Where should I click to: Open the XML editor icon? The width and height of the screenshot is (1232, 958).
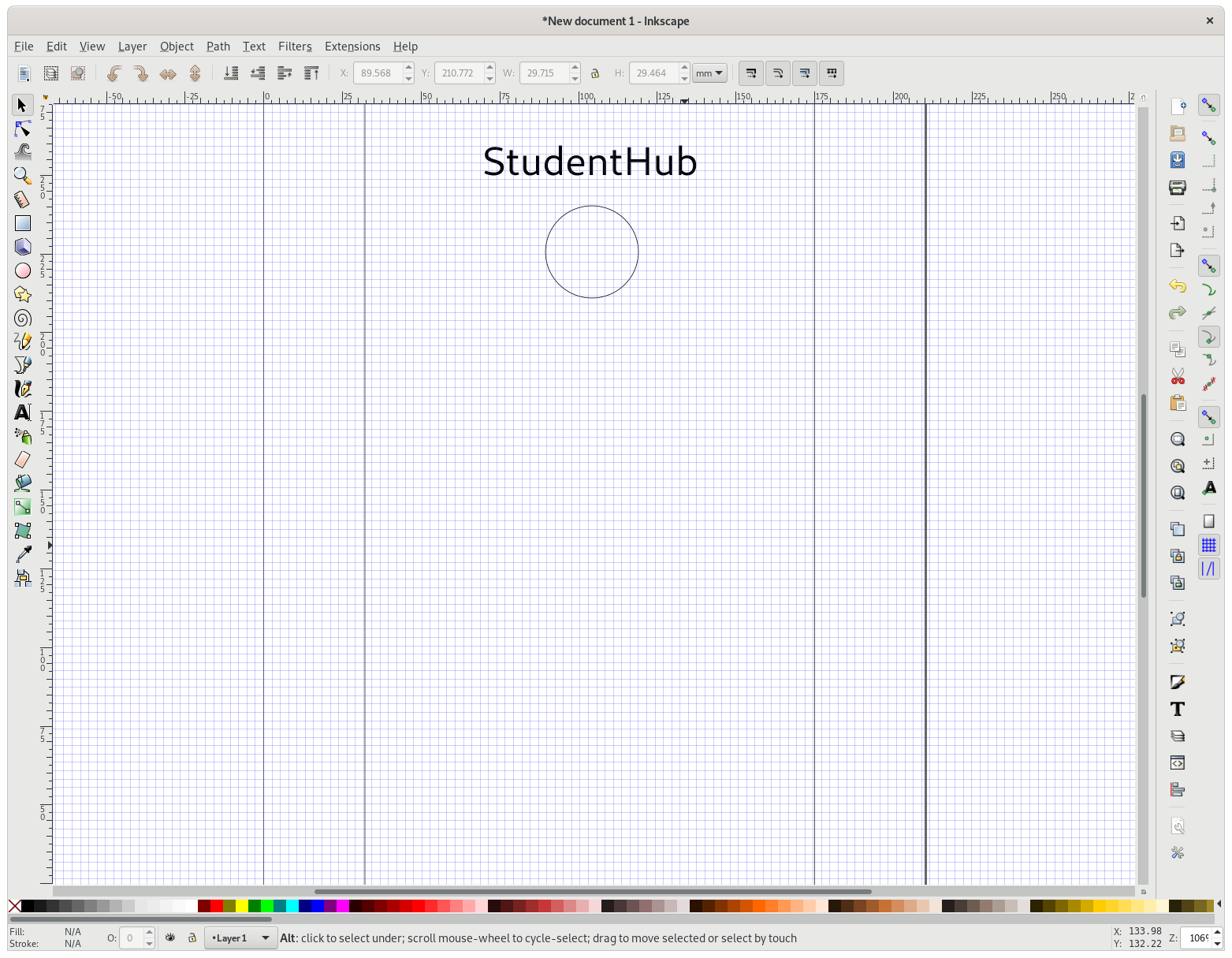[1178, 762]
